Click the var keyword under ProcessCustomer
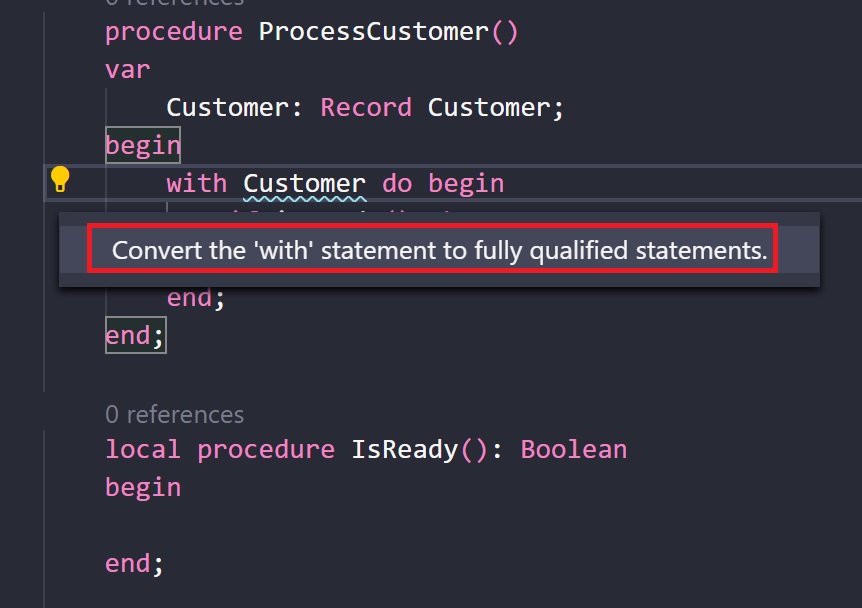The image size is (862, 608). (127, 69)
